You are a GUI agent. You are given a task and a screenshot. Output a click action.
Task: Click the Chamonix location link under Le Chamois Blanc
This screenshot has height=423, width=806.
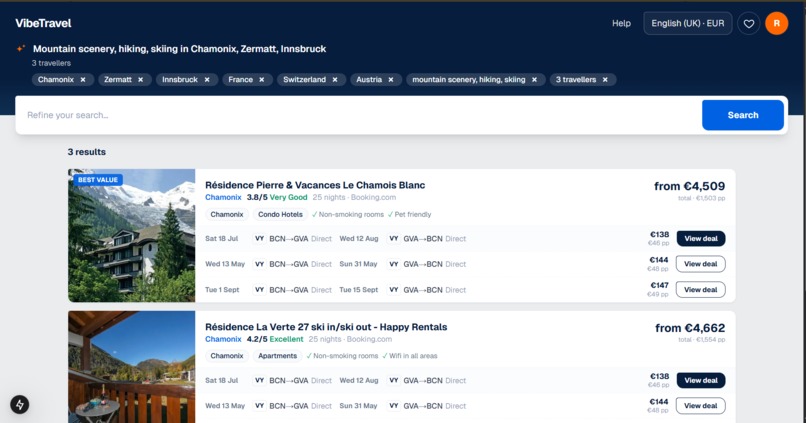pos(223,197)
